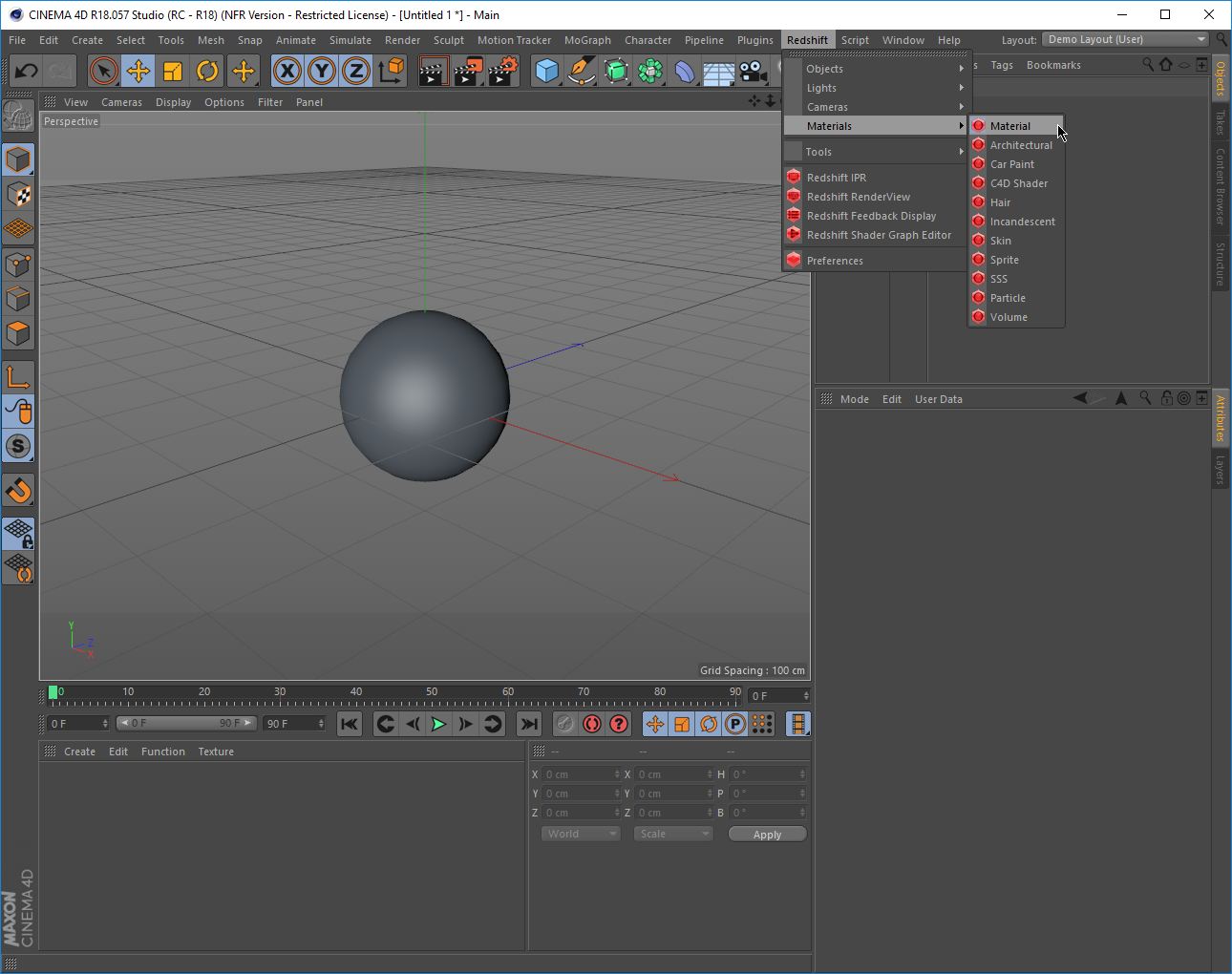Click Render View clapperboard icon

433,71
